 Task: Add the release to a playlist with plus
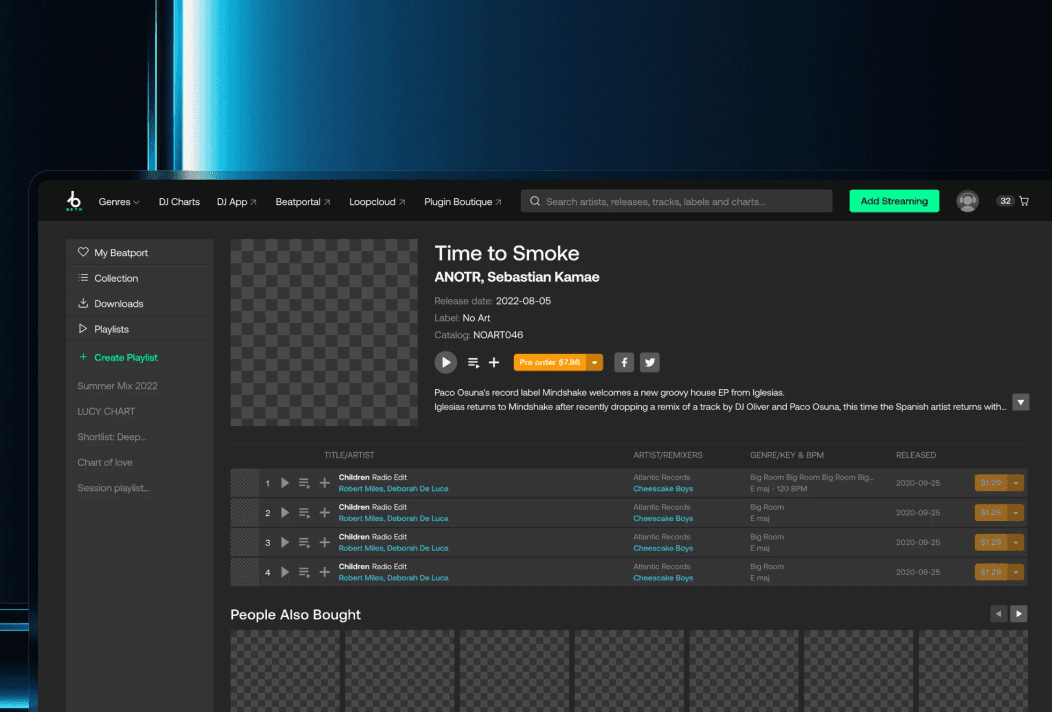(494, 362)
